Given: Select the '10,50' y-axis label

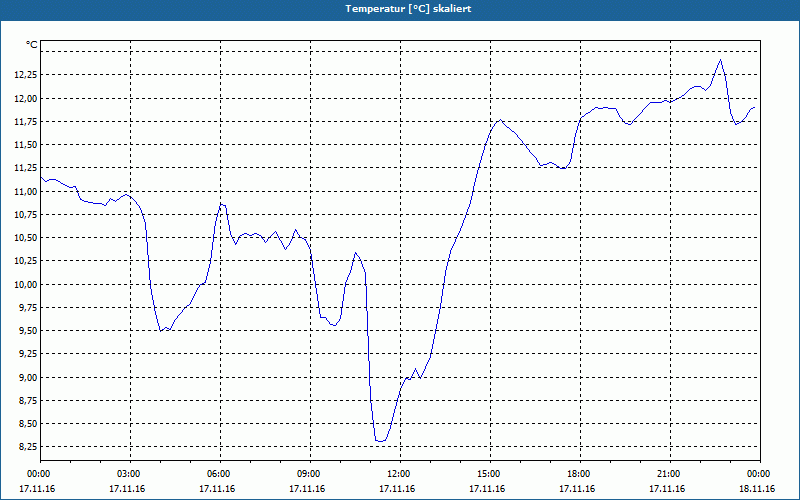Looking at the screenshot, I should (26, 238).
